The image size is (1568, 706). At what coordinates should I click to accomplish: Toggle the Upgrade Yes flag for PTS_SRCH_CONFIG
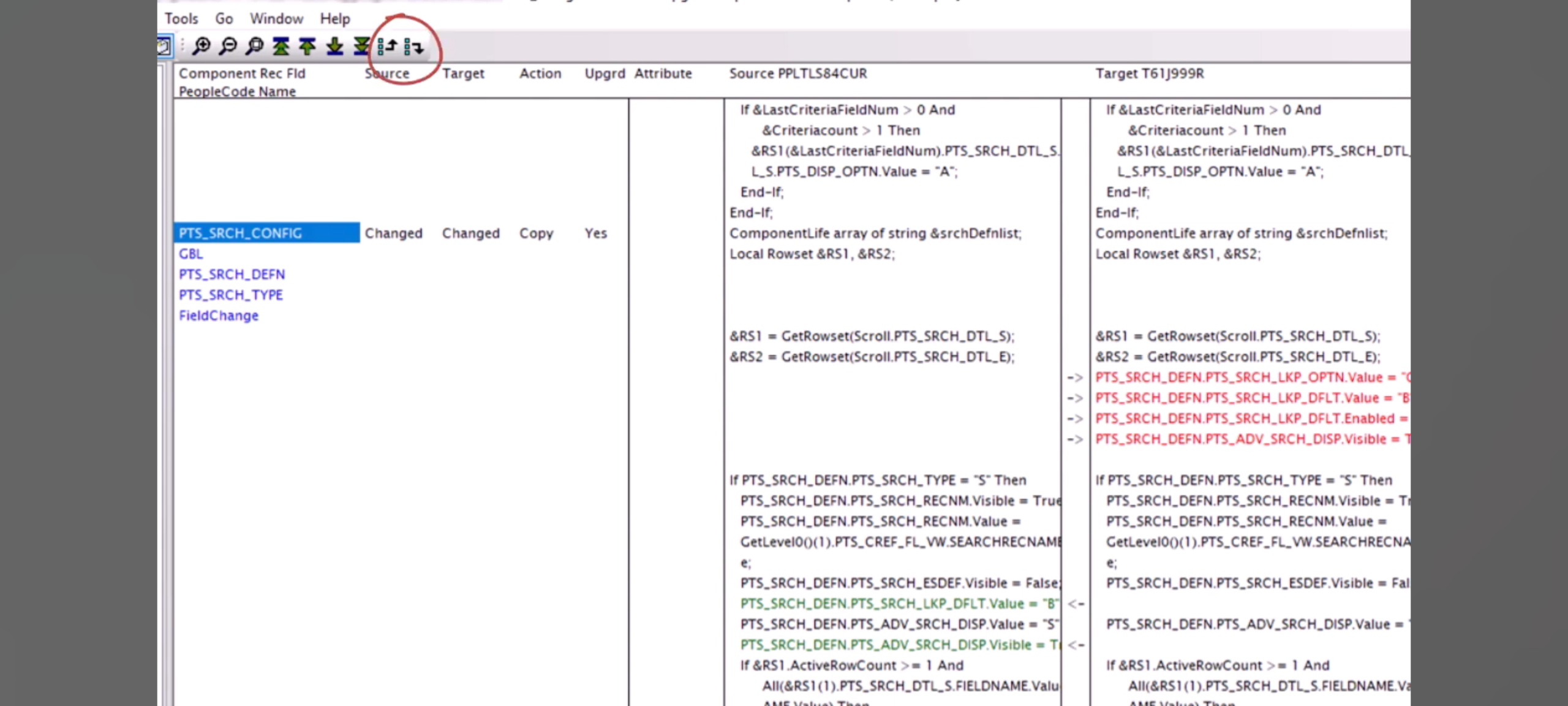click(x=594, y=233)
